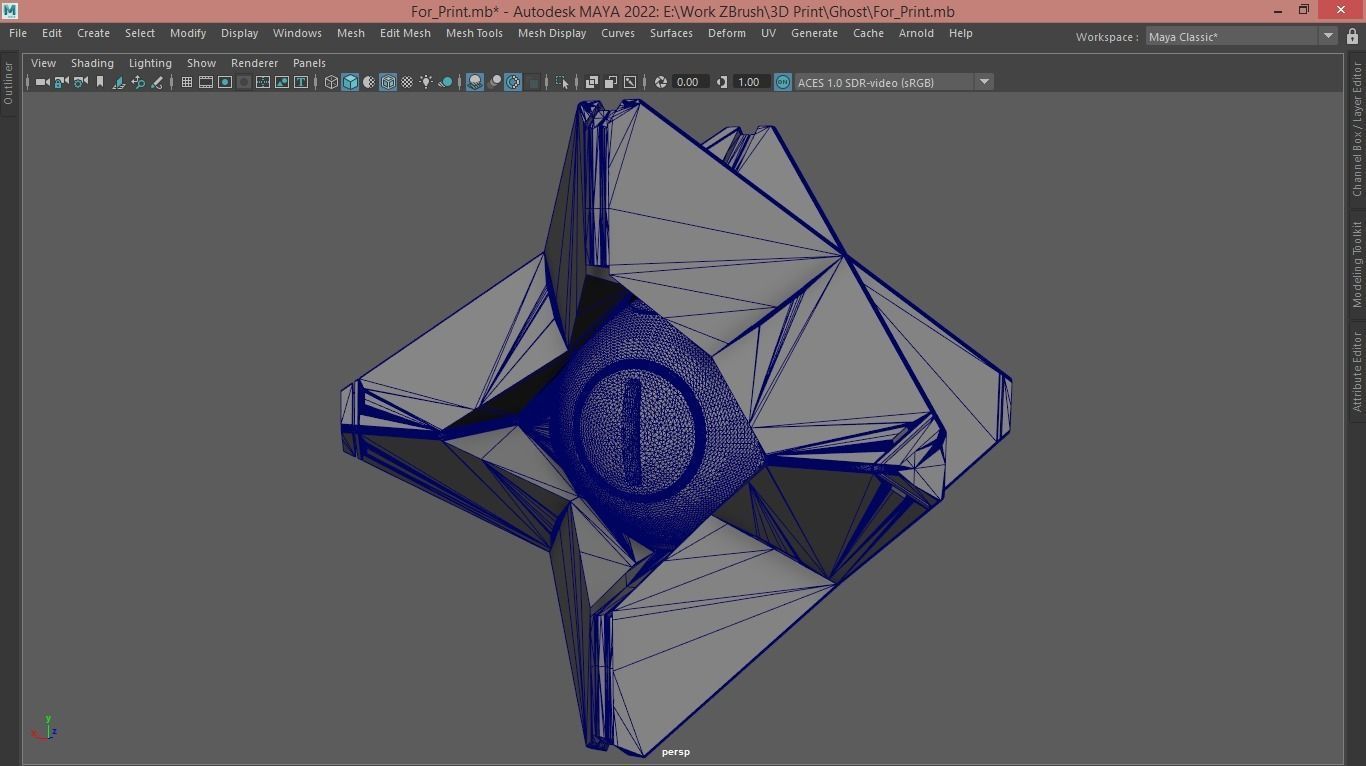Open the panel Shading menu
Screen dimensions: 1366x766
[92, 63]
